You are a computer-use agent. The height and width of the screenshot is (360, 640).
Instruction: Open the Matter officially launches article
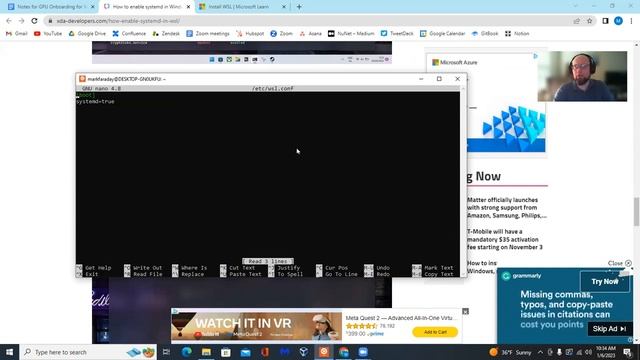point(507,207)
